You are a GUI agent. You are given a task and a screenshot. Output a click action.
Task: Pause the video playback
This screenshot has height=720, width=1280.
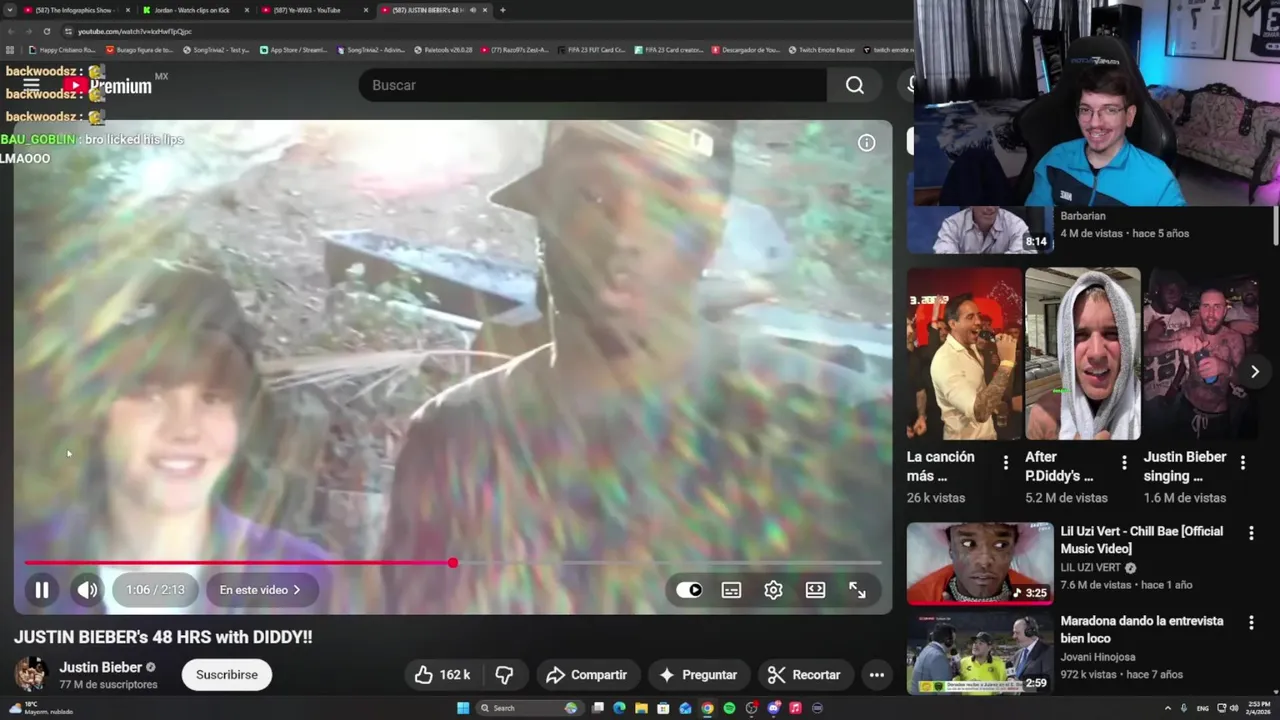[x=42, y=590]
